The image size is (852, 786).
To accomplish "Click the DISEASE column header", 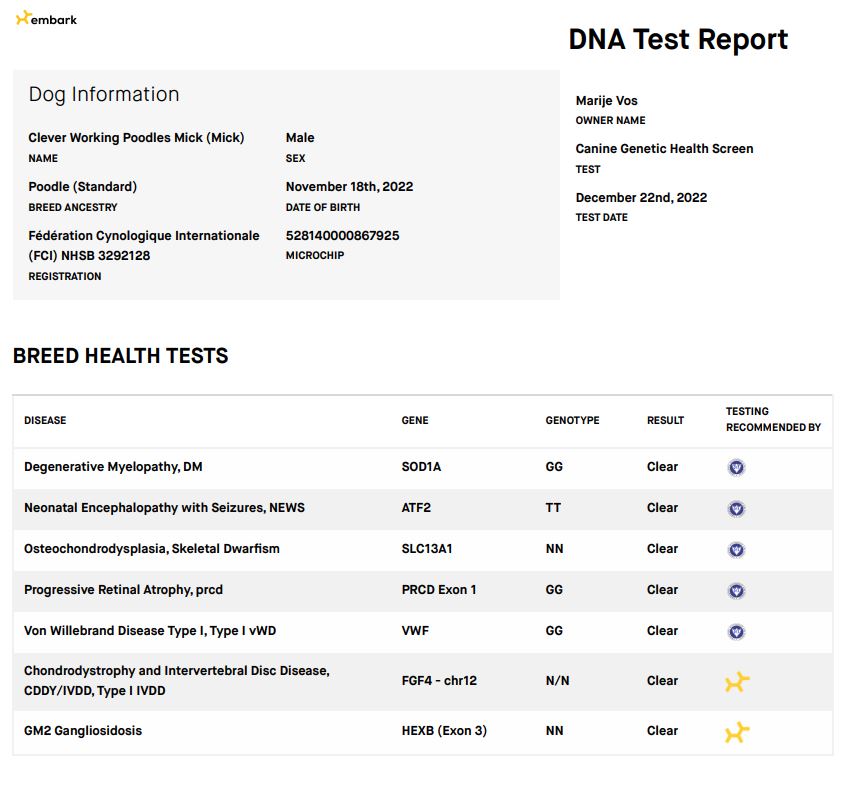I will point(45,420).
